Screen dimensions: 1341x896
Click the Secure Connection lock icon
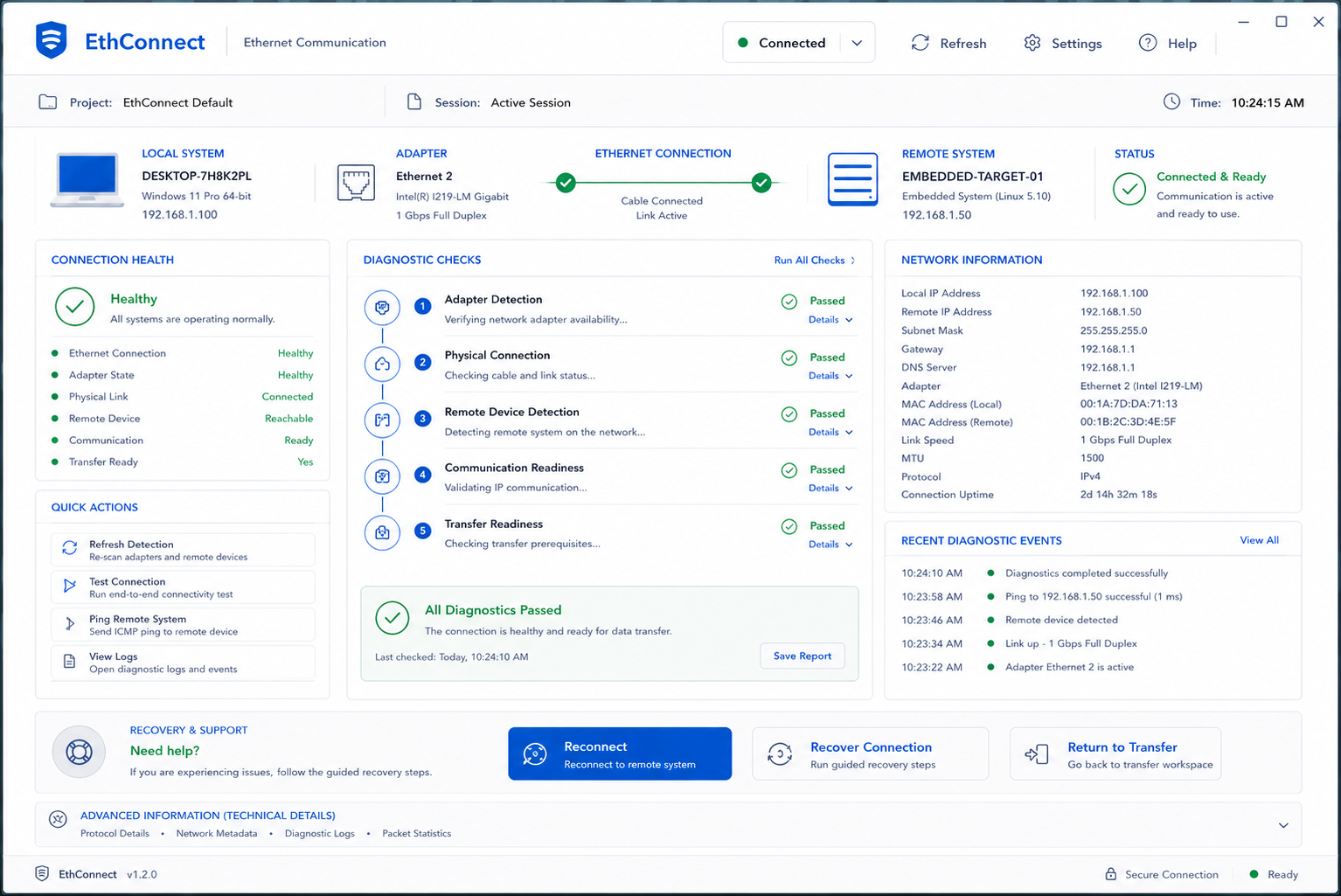(x=1110, y=874)
